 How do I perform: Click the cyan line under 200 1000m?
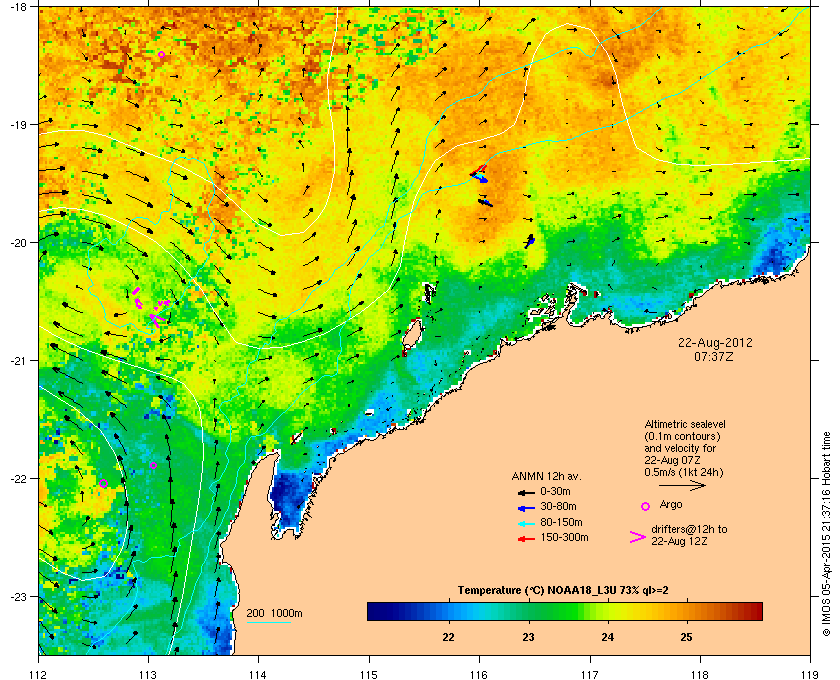tap(268, 623)
